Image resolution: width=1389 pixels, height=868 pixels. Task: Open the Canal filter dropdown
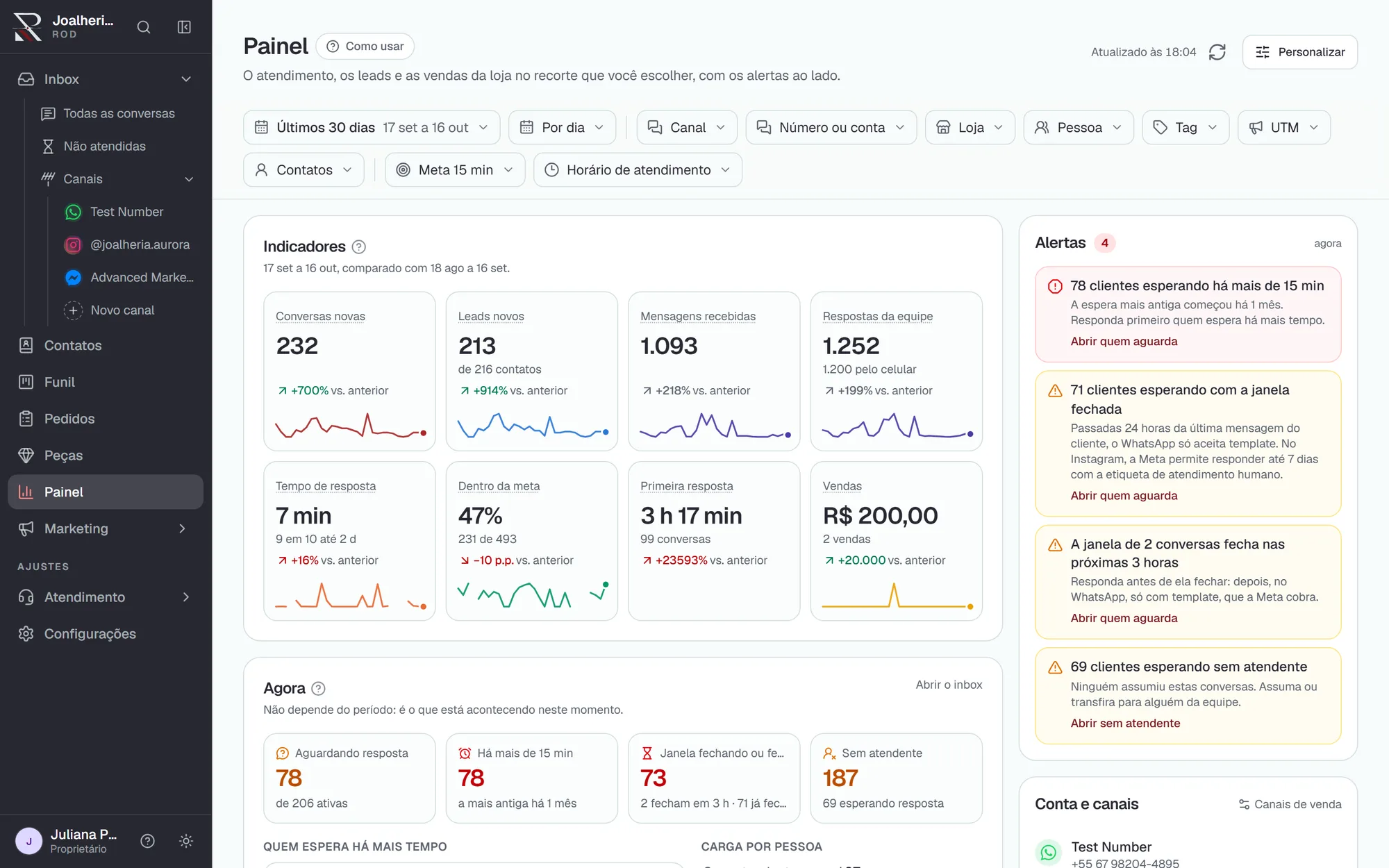[686, 128]
